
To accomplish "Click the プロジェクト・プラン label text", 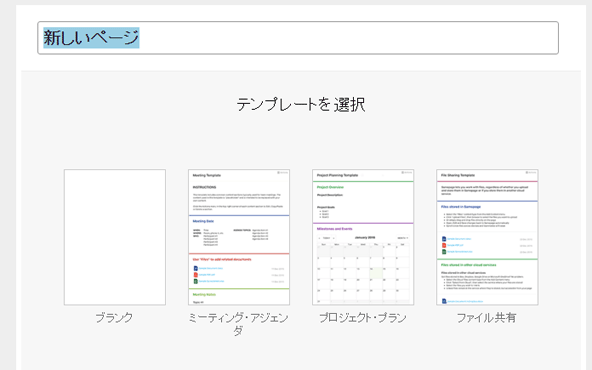I will coord(363,318).
